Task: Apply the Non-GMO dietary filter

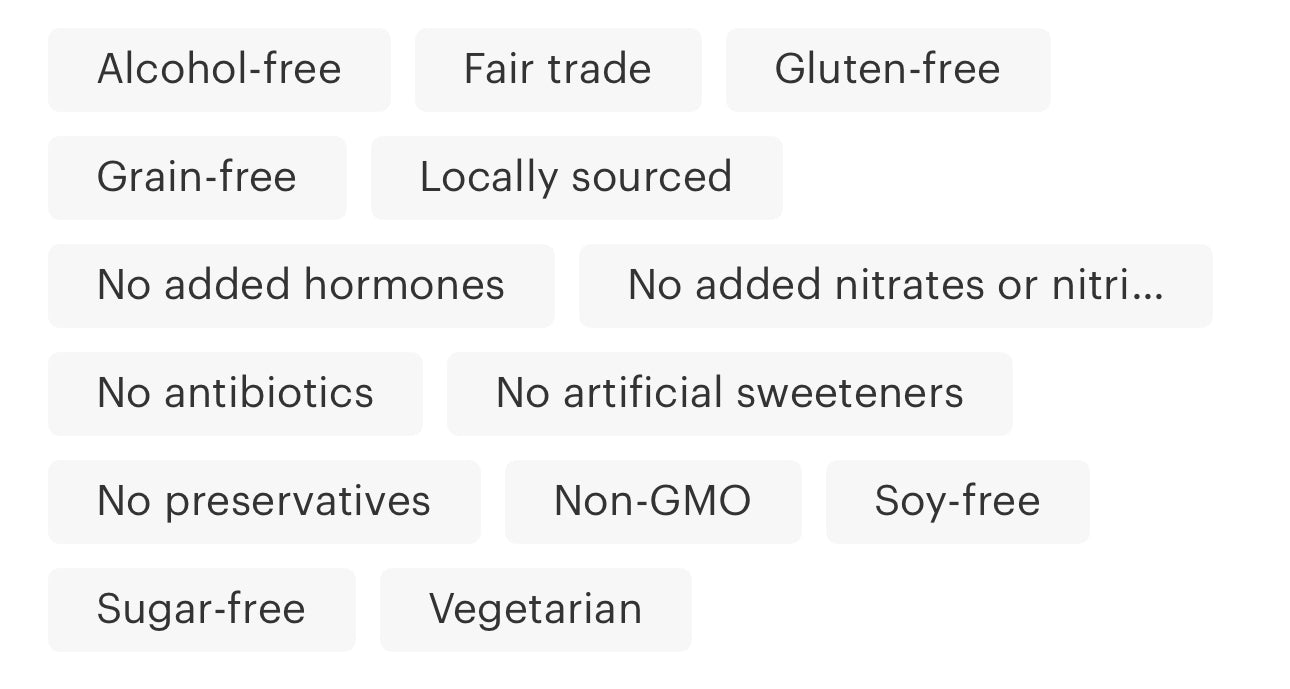Action: 653,502
